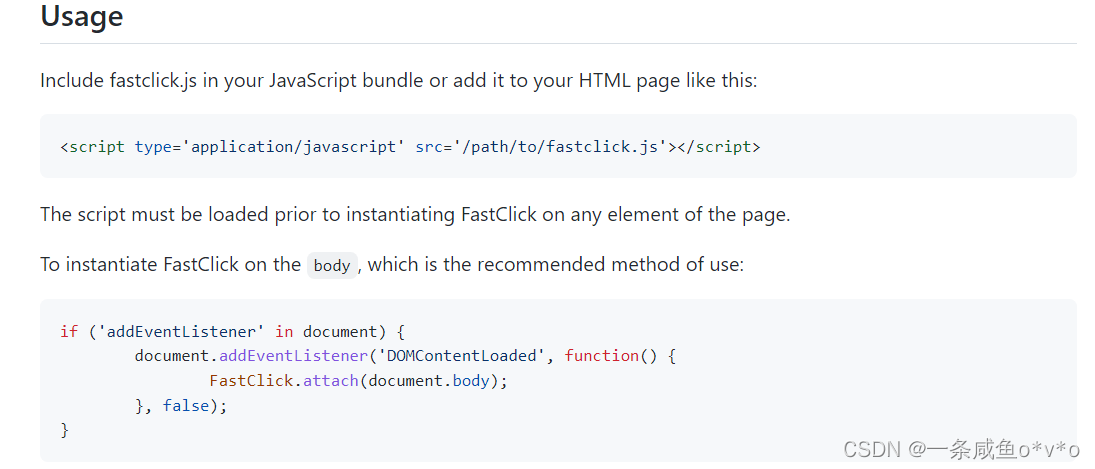This screenshot has width=1095, height=469.
Task: Click the closing brace on the last code line
Action: point(65,431)
